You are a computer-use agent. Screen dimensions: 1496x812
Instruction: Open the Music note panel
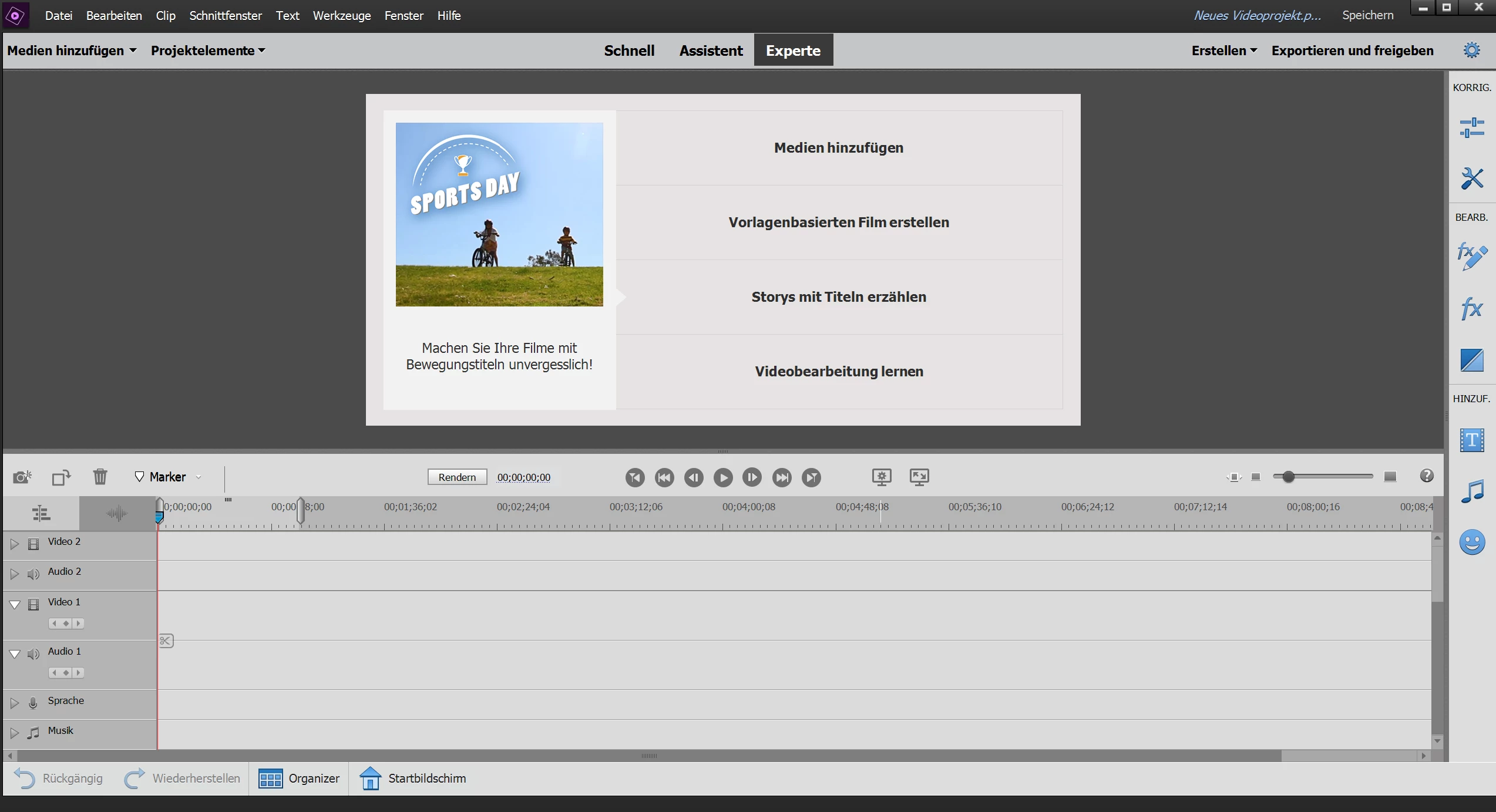pyautogui.click(x=1472, y=491)
